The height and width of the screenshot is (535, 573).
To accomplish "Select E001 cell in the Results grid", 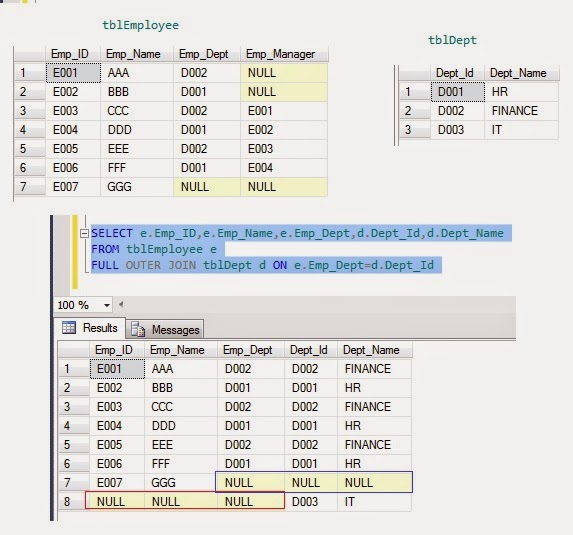I will (x=117, y=369).
